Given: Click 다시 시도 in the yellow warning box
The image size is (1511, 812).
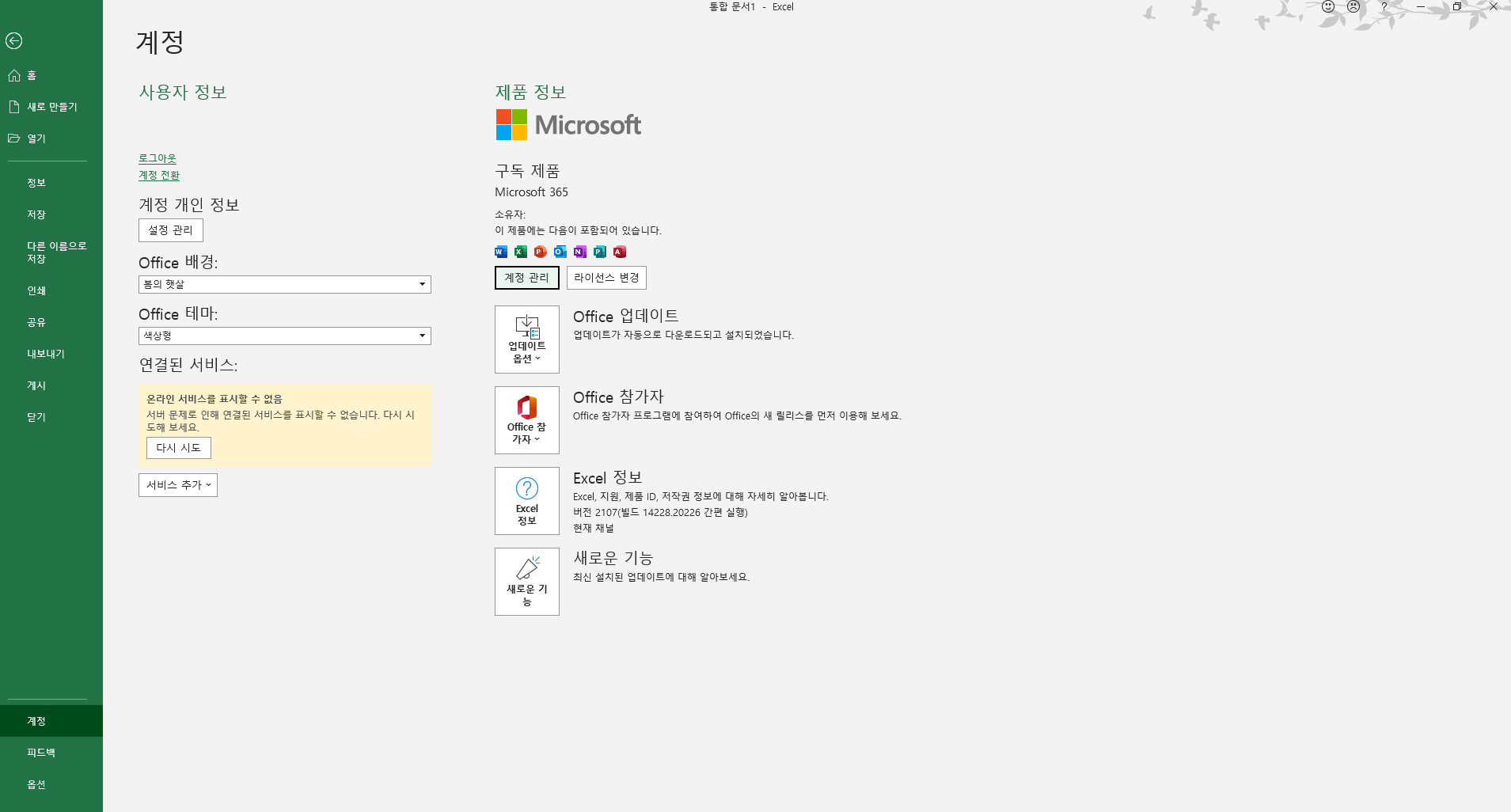Looking at the screenshot, I should click(179, 448).
